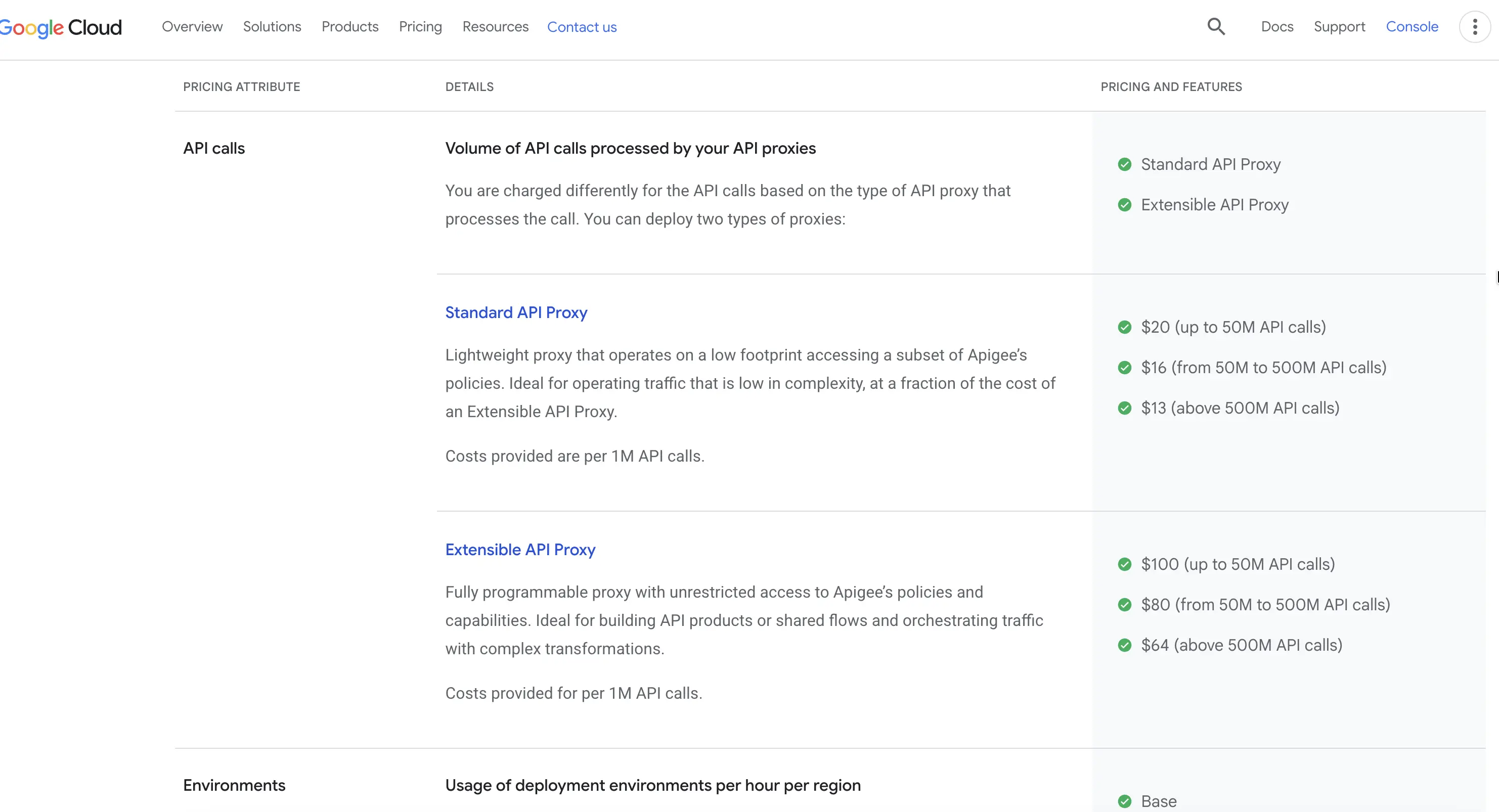Click the 'Environments' row label
The width and height of the screenshot is (1499, 812).
[x=234, y=785]
